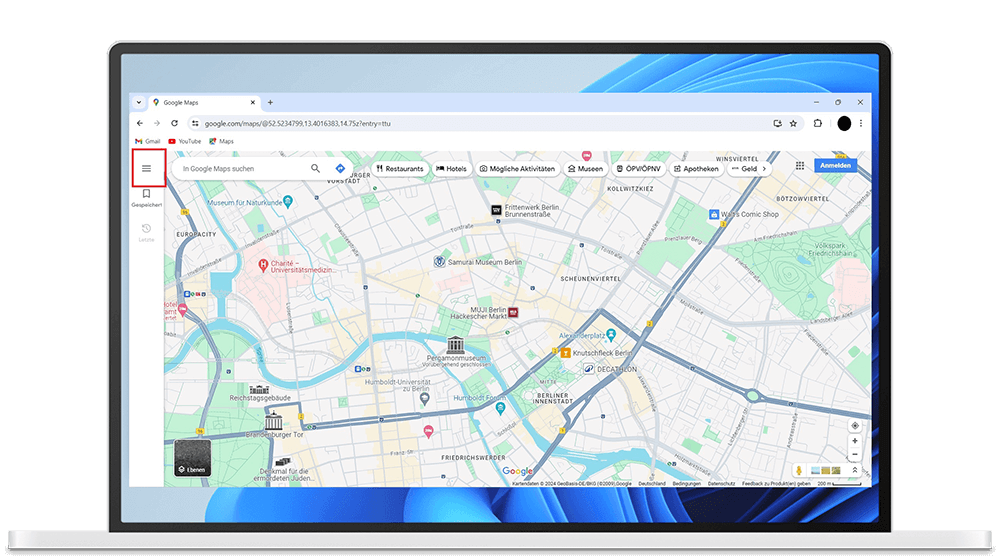The image size is (1000, 558).
Task: Click the browser forward arrow
Action: [x=157, y=123]
